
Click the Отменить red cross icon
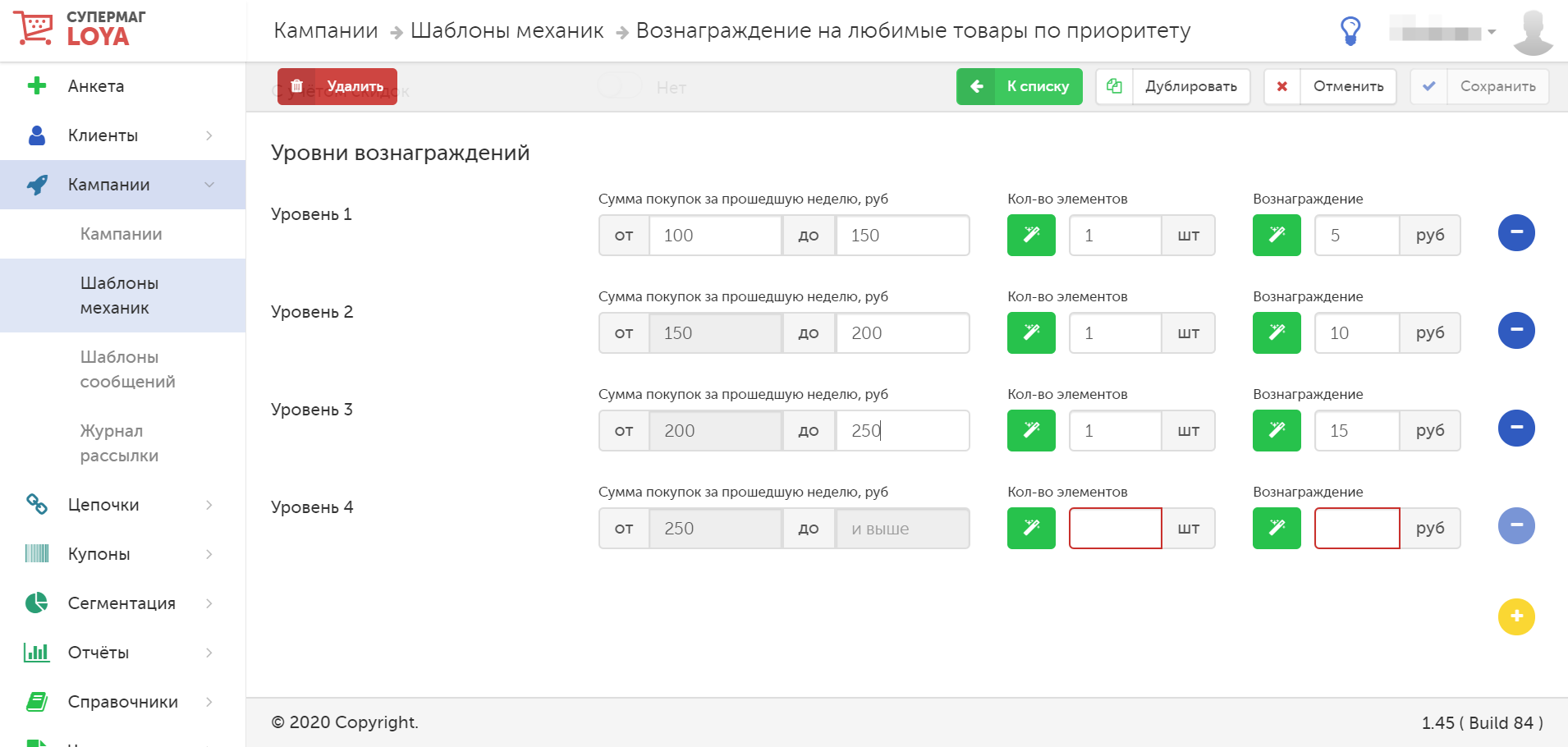click(1282, 86)
